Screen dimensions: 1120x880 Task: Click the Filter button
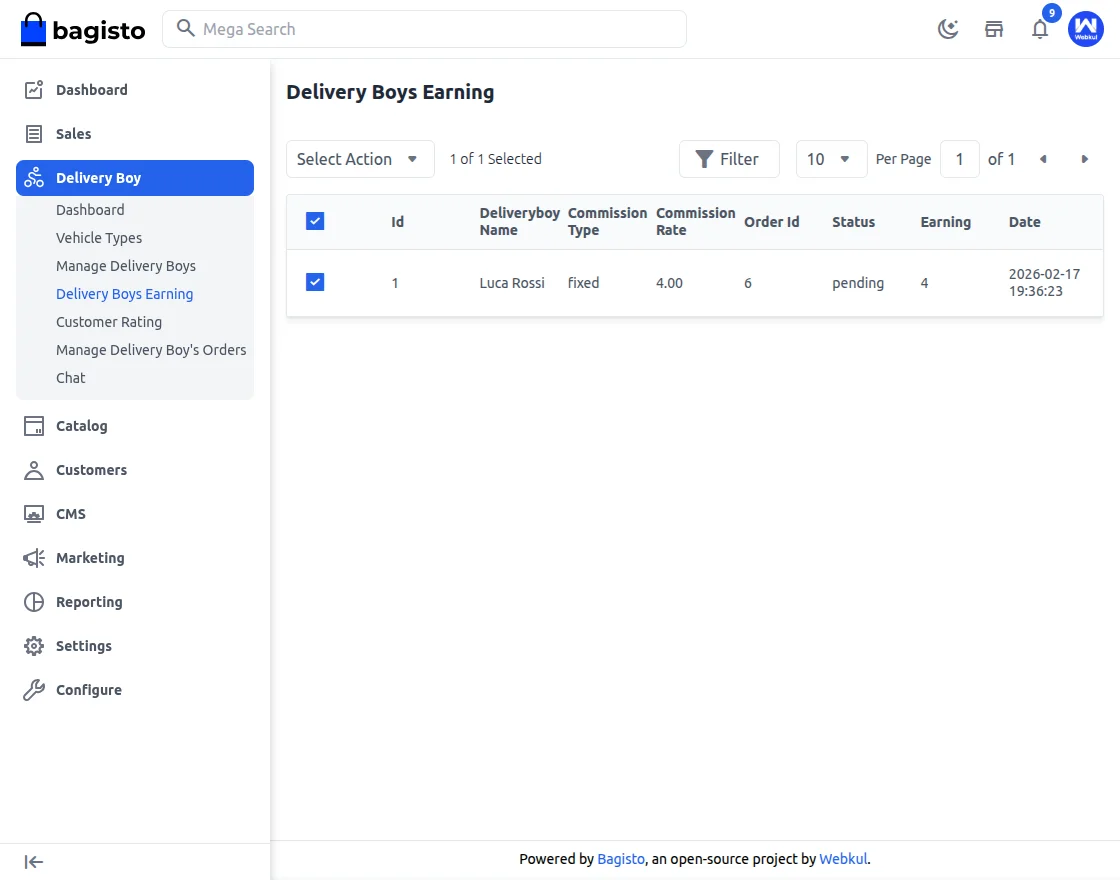point(729,159)
